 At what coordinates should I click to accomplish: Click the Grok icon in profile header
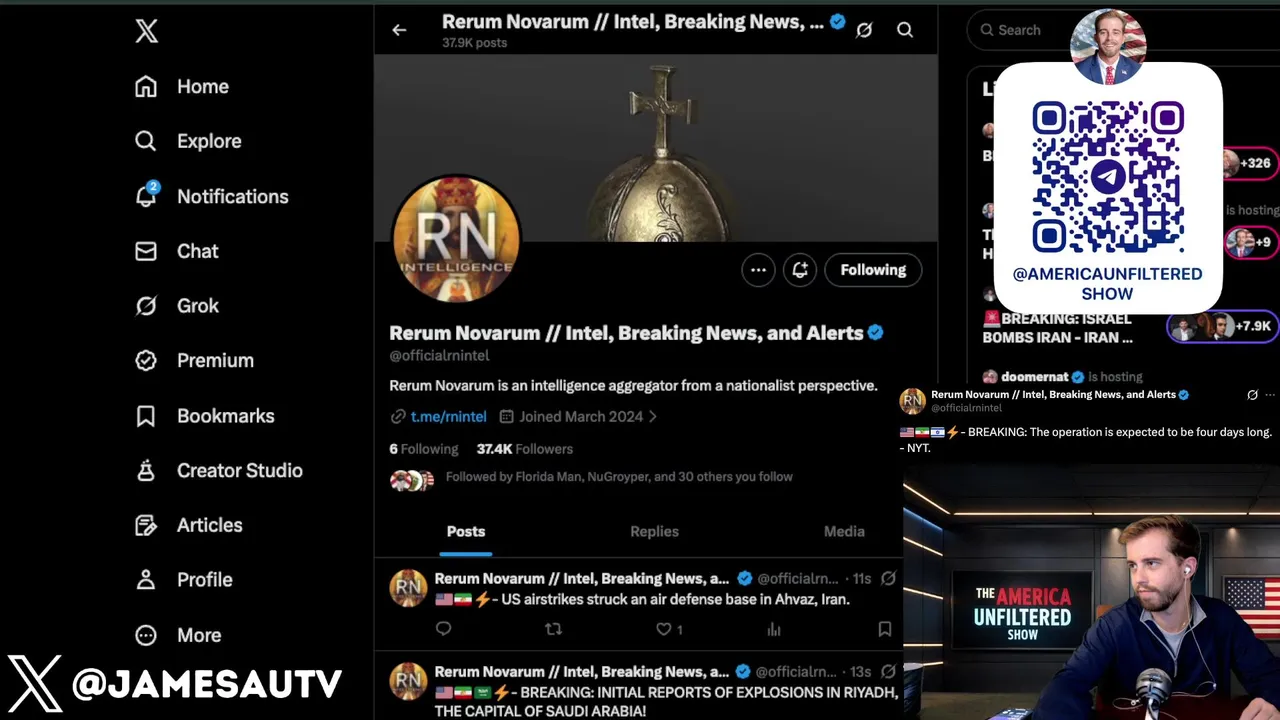pos(864,30)
